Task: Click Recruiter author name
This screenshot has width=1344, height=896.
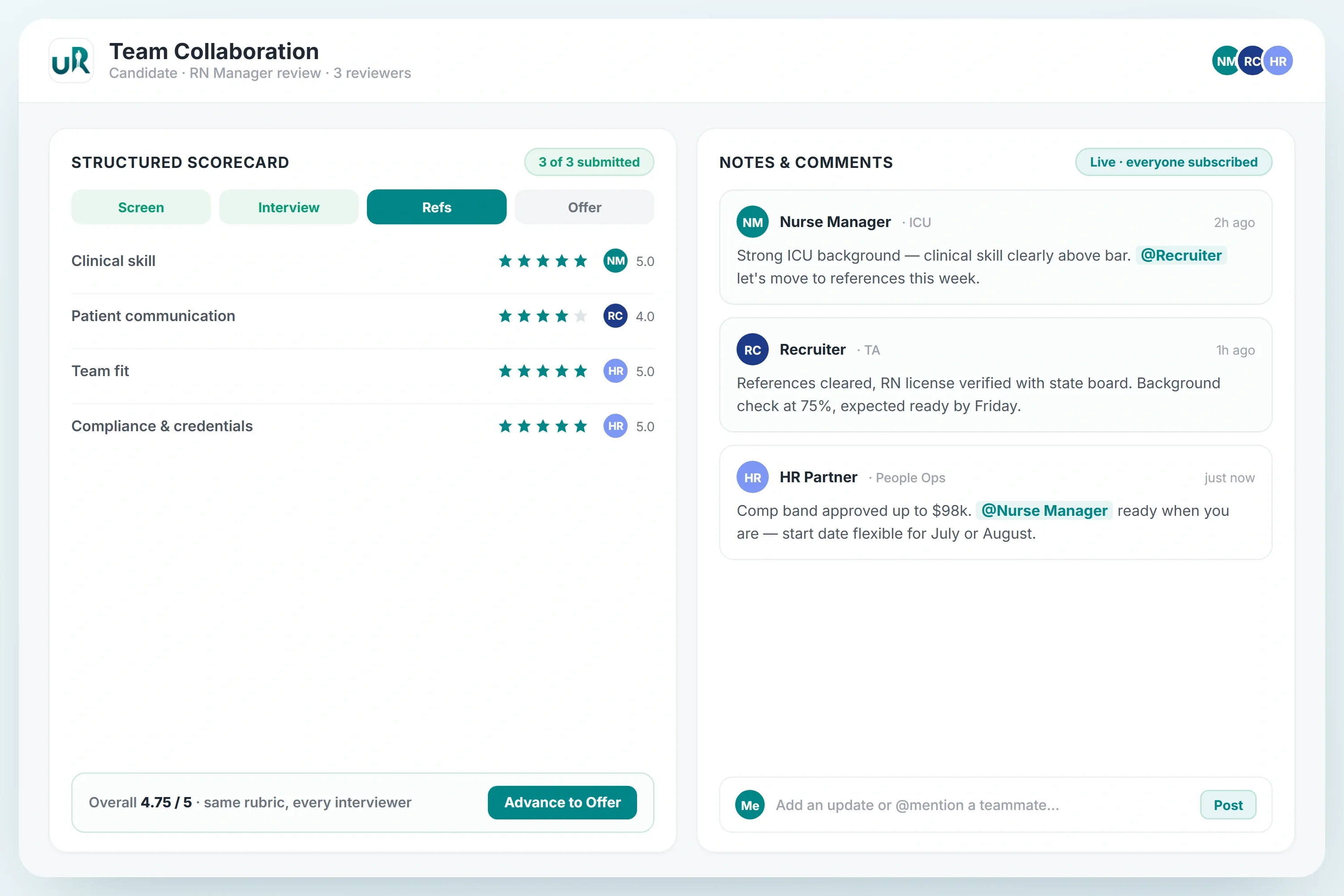Action: (x=812, y=349)
